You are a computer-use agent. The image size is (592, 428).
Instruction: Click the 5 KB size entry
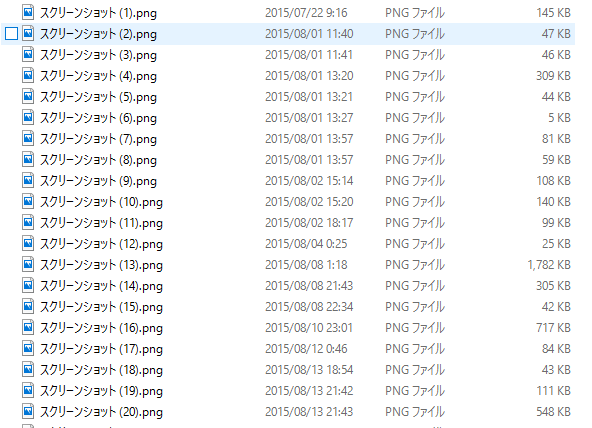(560, 118)
